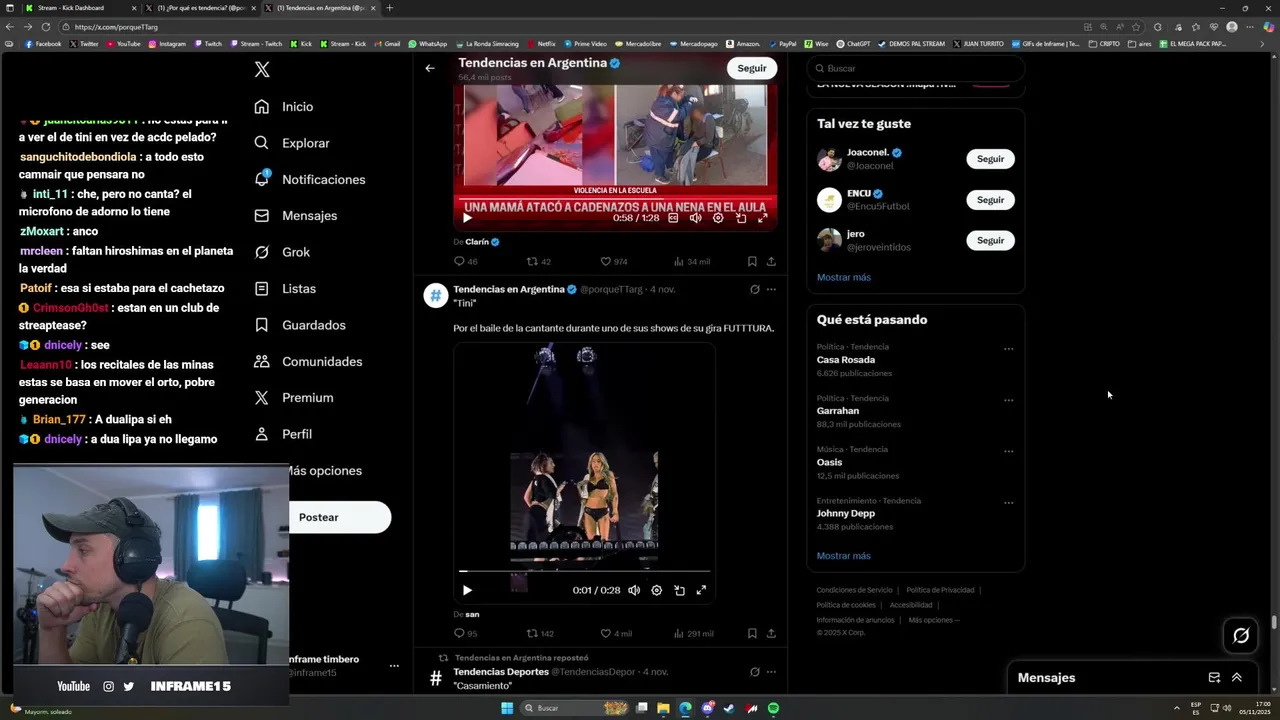Repost the Tini post showing 142
1280x720 pixels.
pos(540,633)
